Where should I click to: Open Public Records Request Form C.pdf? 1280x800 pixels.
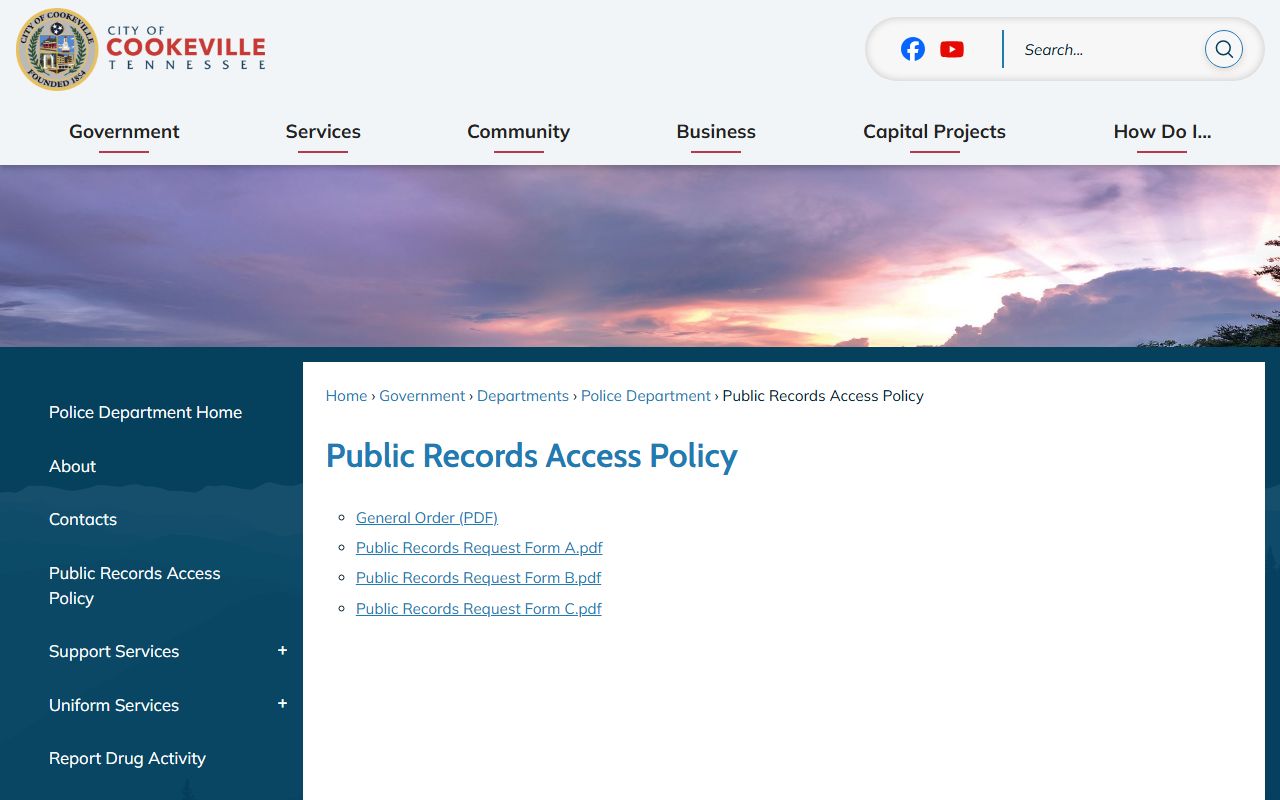point(479,609)
